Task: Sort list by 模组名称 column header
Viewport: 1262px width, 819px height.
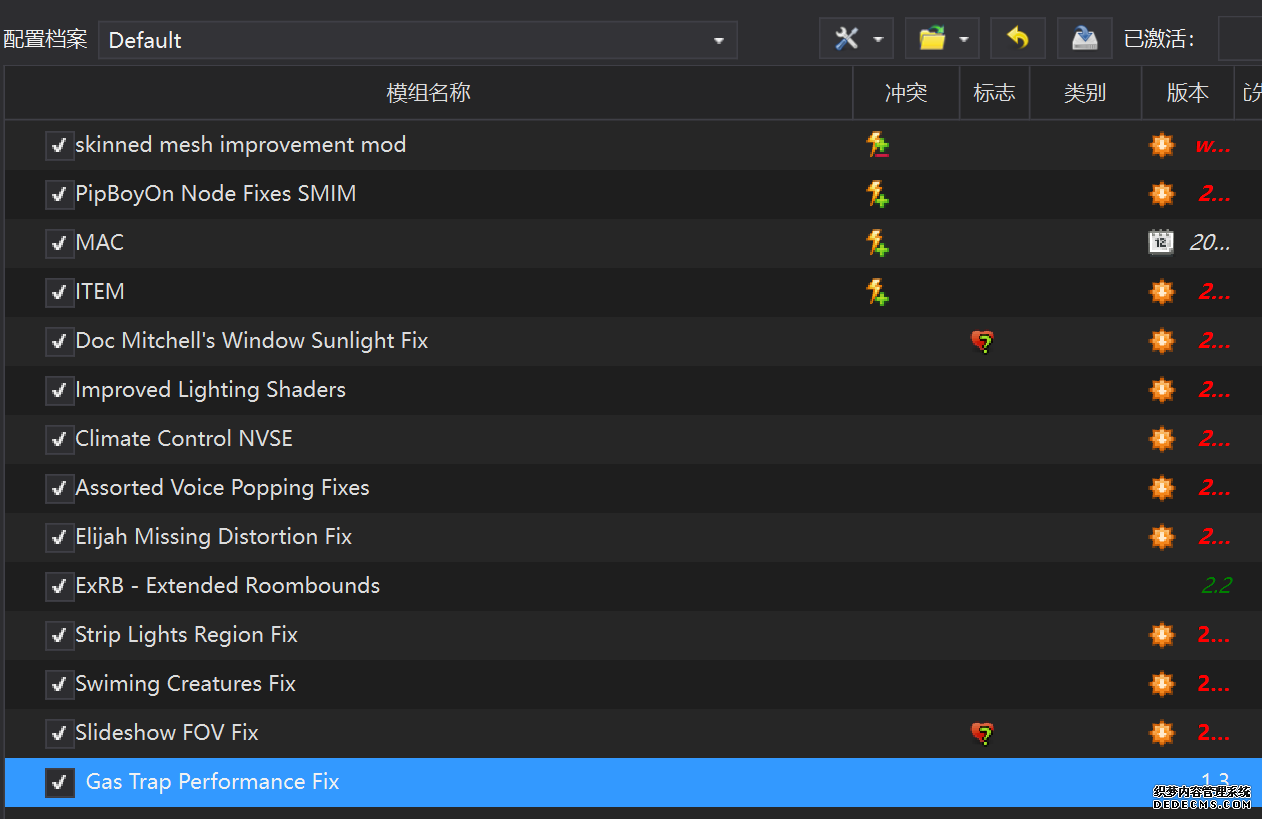Action: 428,93
